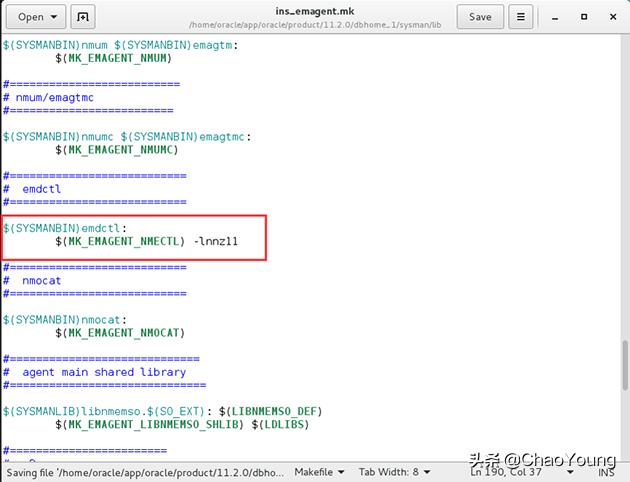Open the Makefile language selector

pos(319,472)
